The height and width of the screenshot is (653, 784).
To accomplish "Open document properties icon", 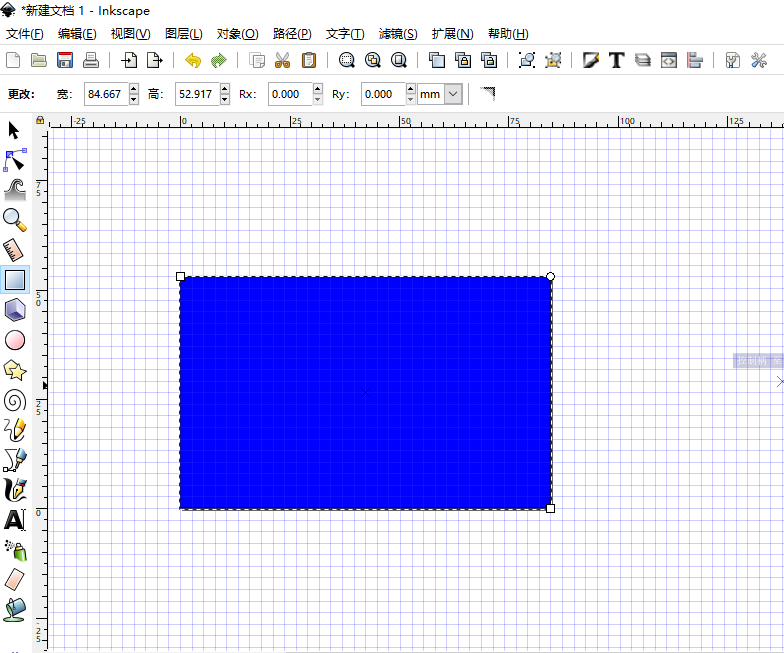I will 732,60.
